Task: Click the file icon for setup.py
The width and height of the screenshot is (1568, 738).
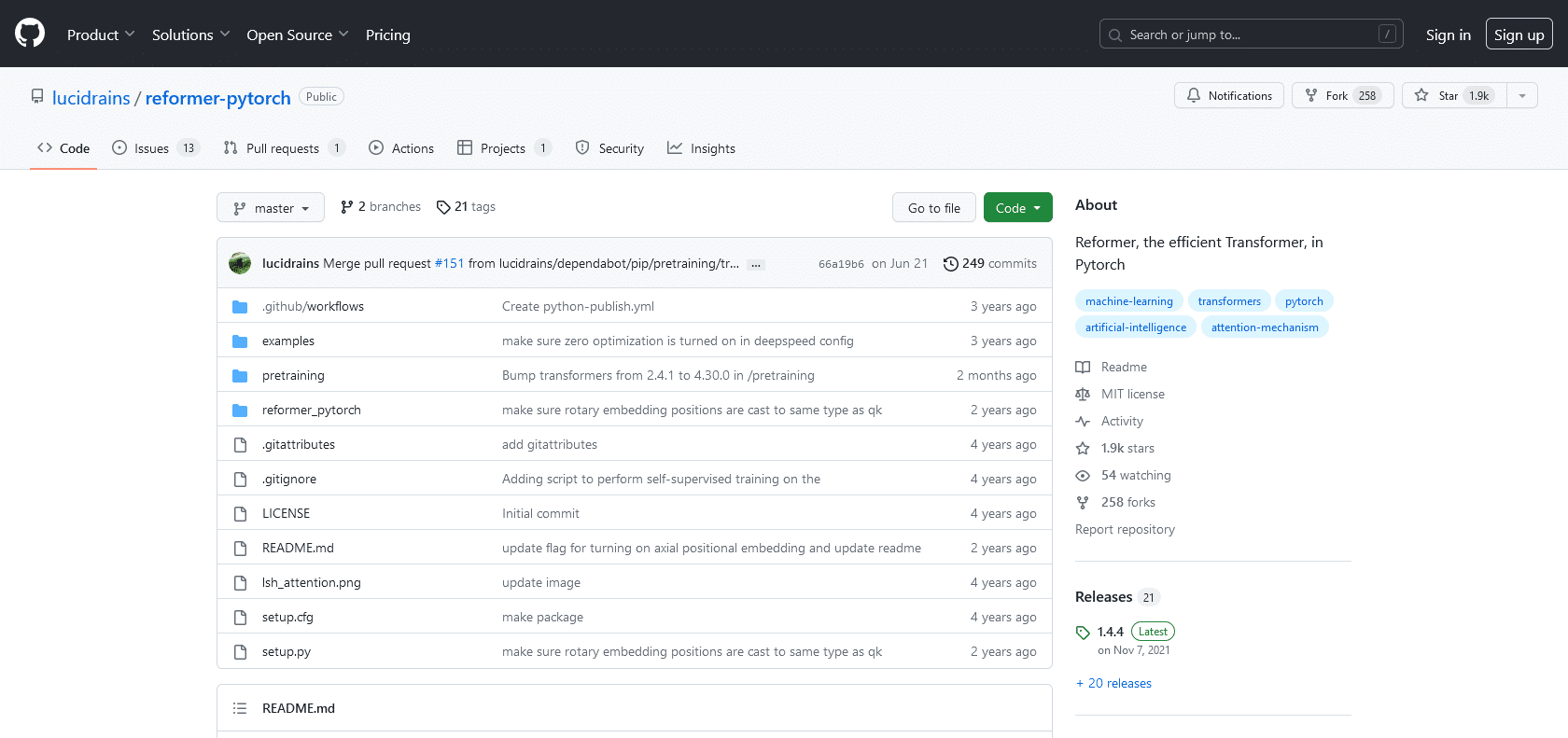Action: coord(240,652)
